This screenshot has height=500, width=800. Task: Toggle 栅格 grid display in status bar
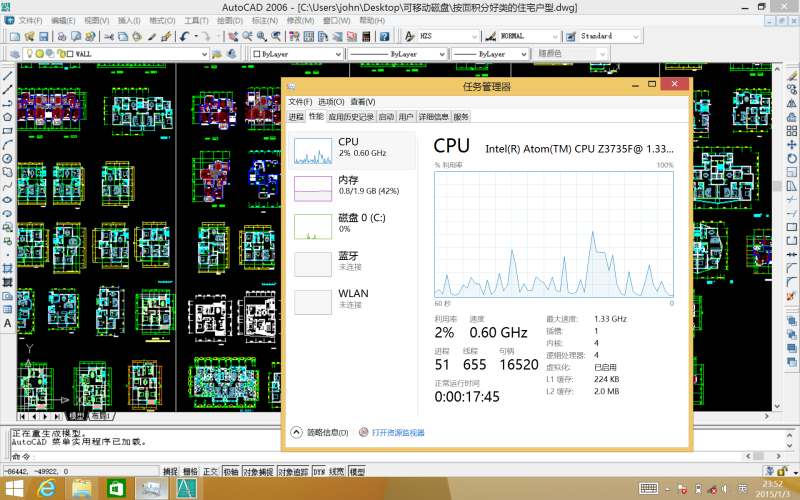(190, 471)
